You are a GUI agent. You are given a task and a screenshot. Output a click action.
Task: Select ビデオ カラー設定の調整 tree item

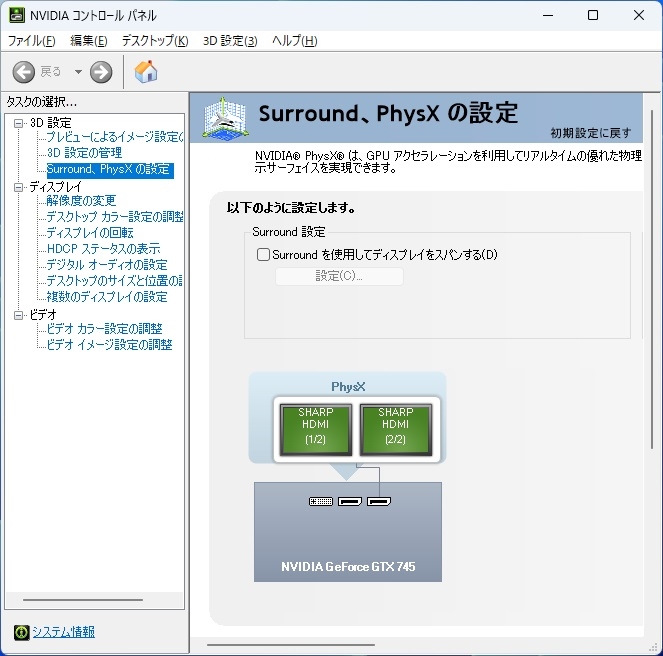click(x=104, y=329)
